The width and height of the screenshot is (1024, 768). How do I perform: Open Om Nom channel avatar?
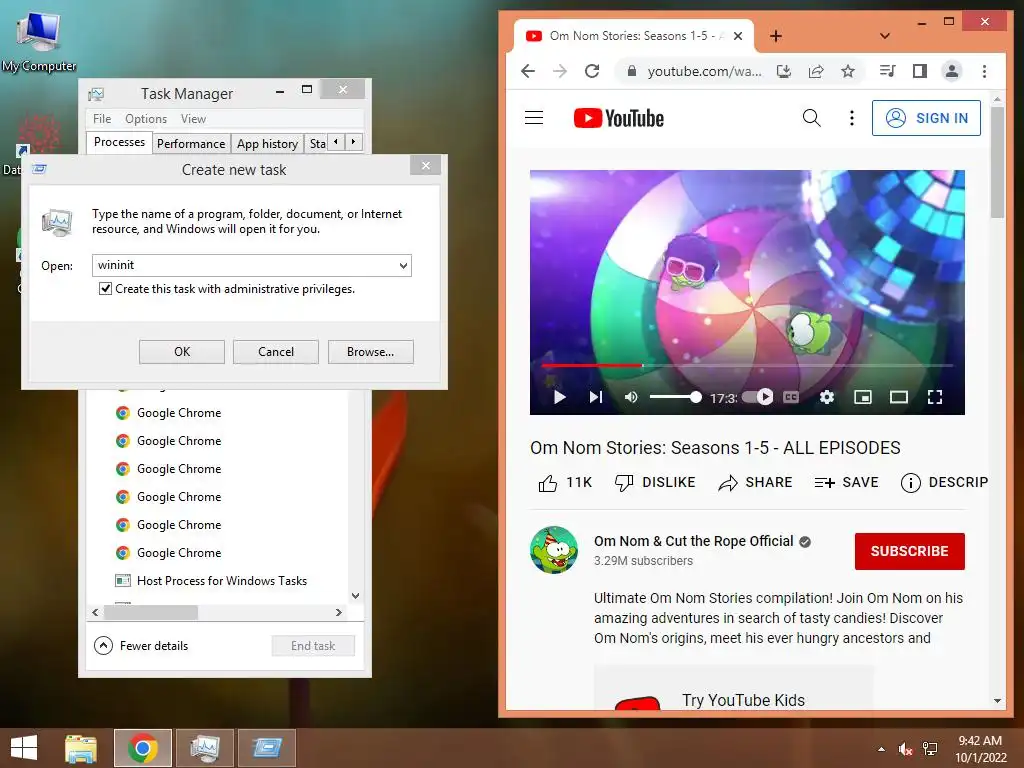click(x=554, y=550)
